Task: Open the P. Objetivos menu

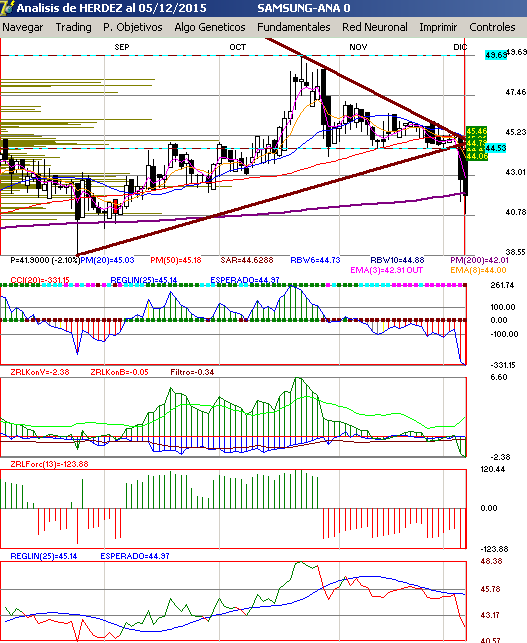Action: 132,27
